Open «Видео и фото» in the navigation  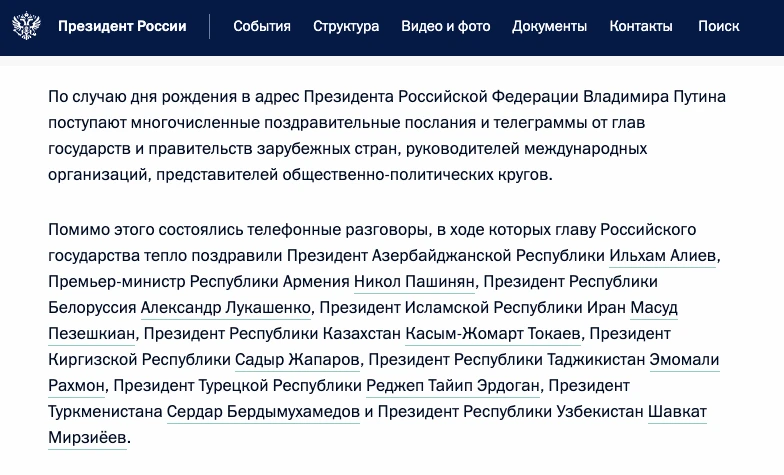(x=446, y=26)
